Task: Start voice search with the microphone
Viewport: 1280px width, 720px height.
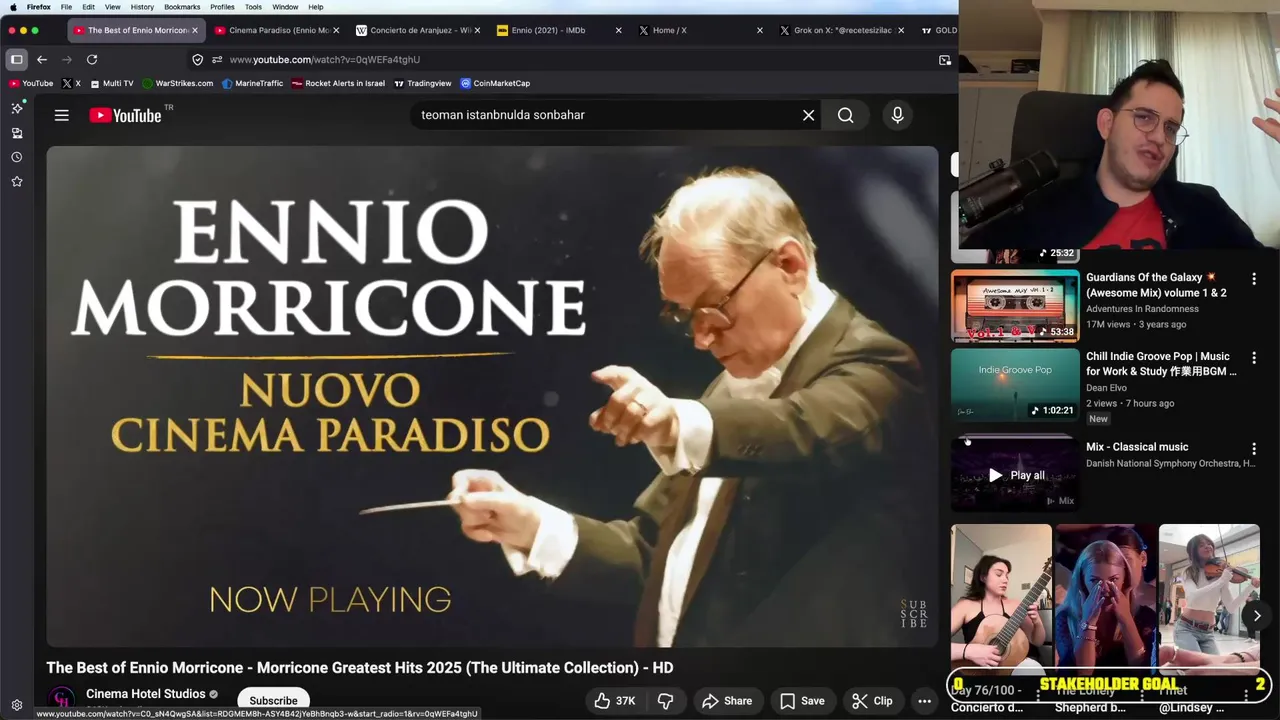Action: tap(897, 115)
